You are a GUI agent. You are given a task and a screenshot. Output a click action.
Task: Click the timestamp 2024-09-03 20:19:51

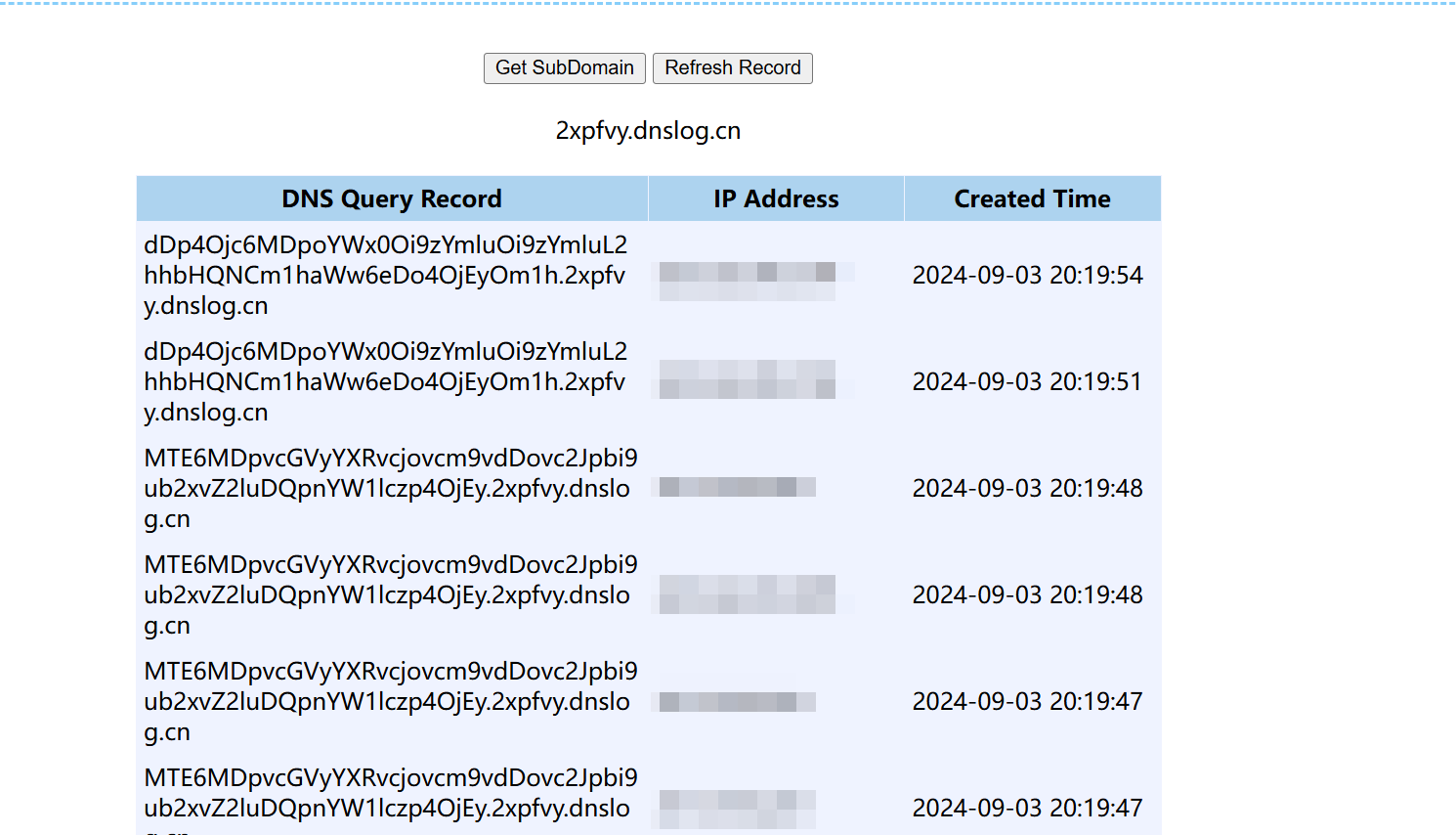pos(1027,382)
